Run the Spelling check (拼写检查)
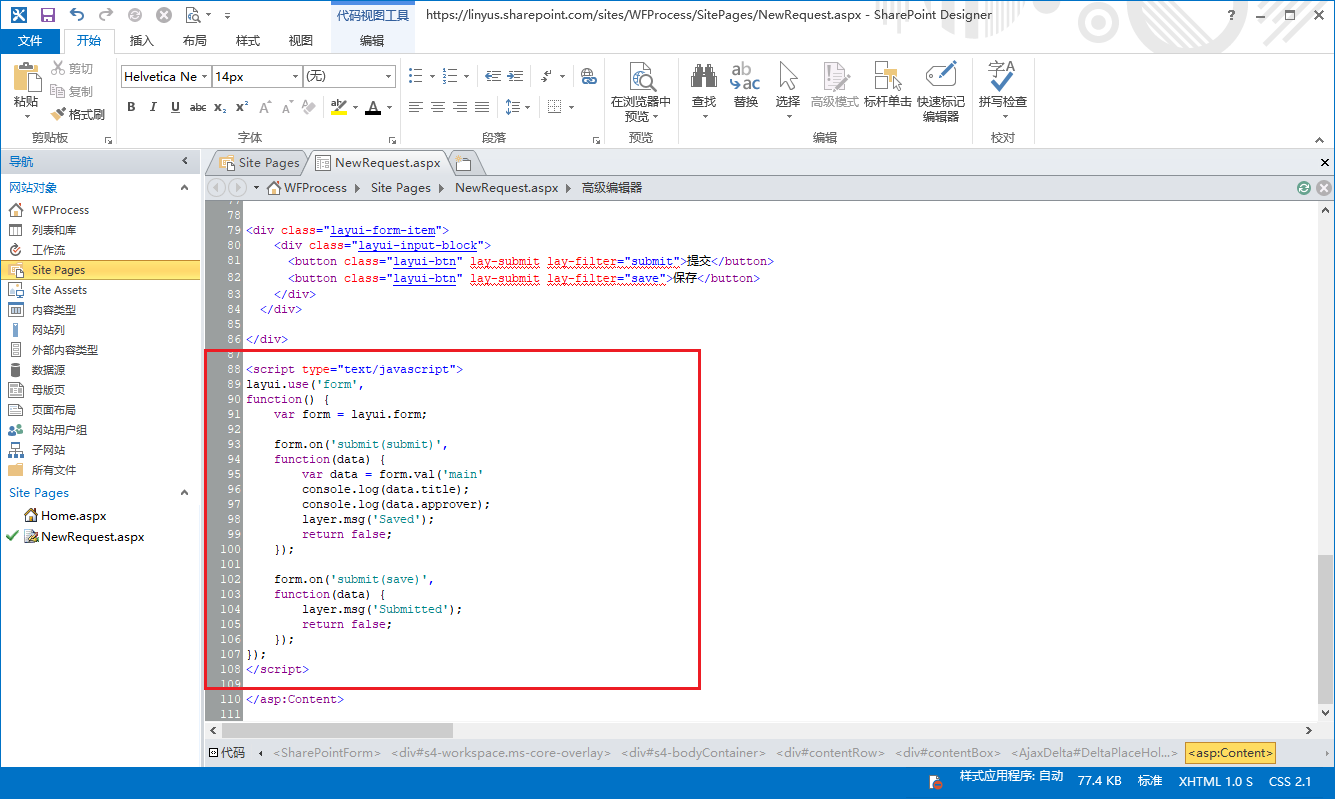 pyautogui.click(x=1002, y=86)
